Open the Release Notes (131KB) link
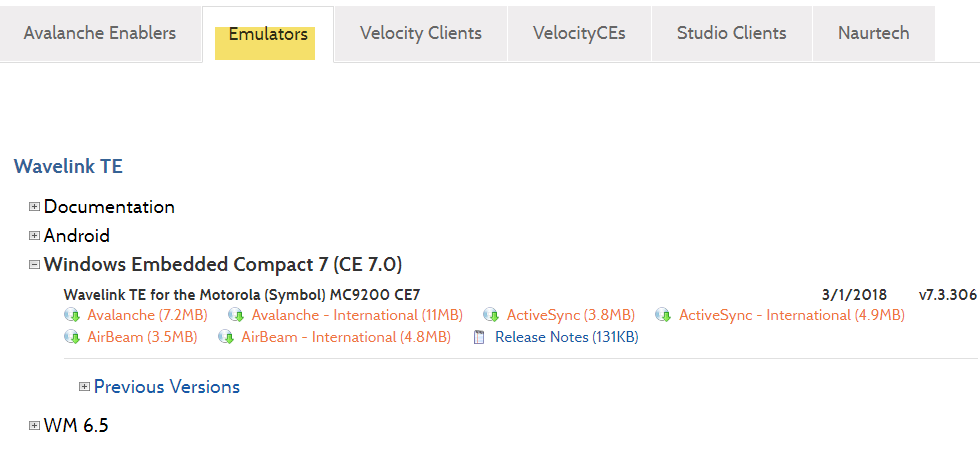Viewport: 980px width, 451px height. click(x=566, y=337)
